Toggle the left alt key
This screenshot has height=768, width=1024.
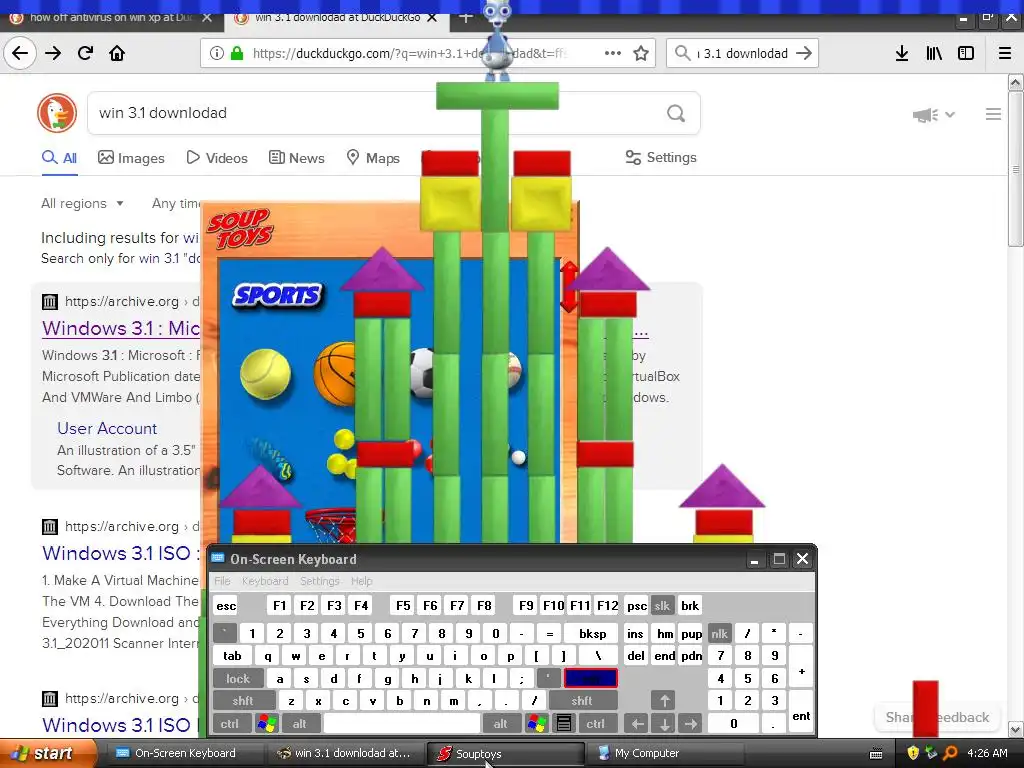click(300, 724)
